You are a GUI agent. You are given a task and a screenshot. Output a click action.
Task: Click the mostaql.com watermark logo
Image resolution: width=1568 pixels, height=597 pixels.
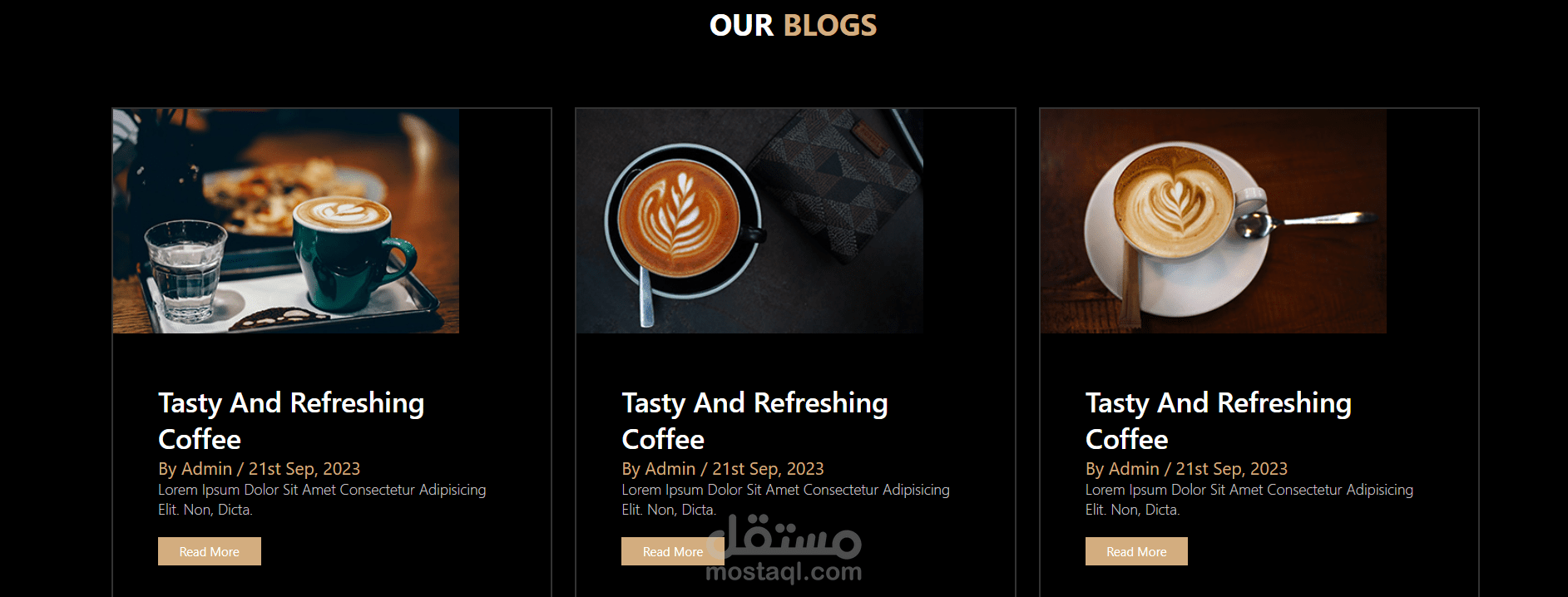point(784,549)
